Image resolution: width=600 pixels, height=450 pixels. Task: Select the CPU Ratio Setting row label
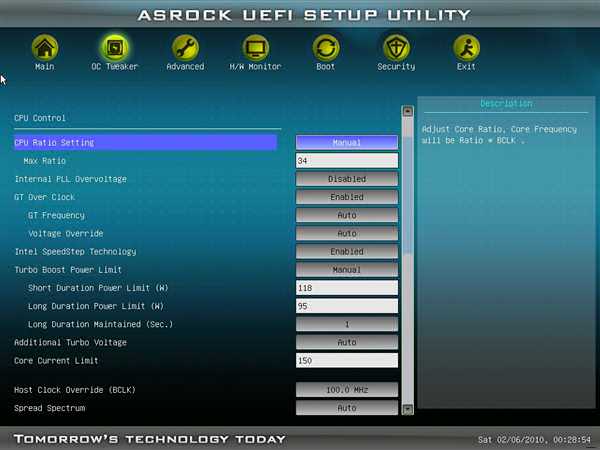[x=54, y=142]
